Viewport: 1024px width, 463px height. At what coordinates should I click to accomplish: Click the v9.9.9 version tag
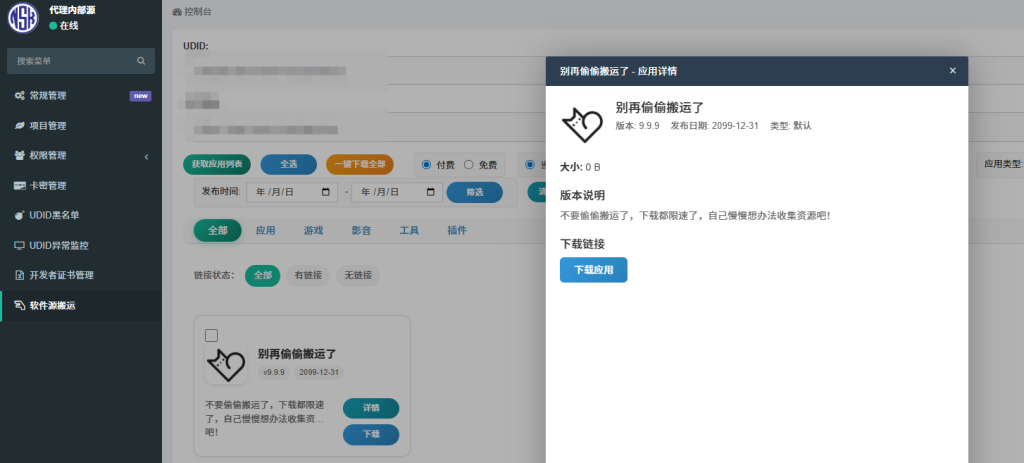pyautogui.click(x=274, y=372)
